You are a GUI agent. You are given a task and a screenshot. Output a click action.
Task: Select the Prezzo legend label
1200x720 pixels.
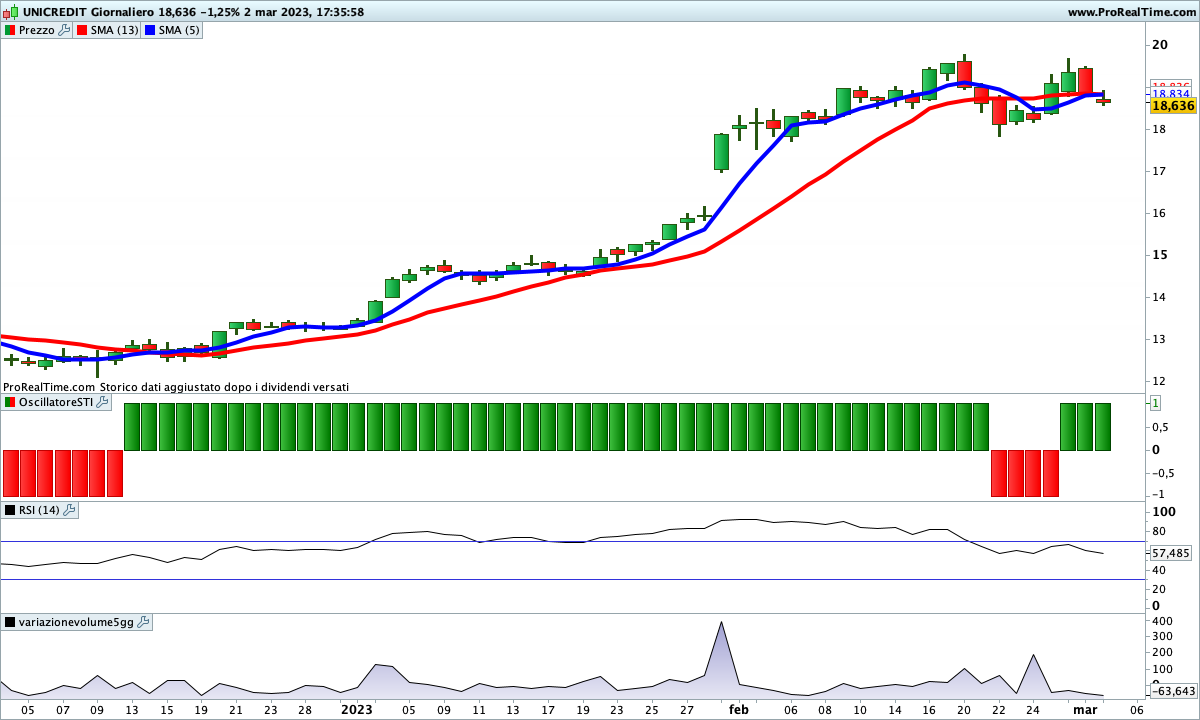pos(37,30)
